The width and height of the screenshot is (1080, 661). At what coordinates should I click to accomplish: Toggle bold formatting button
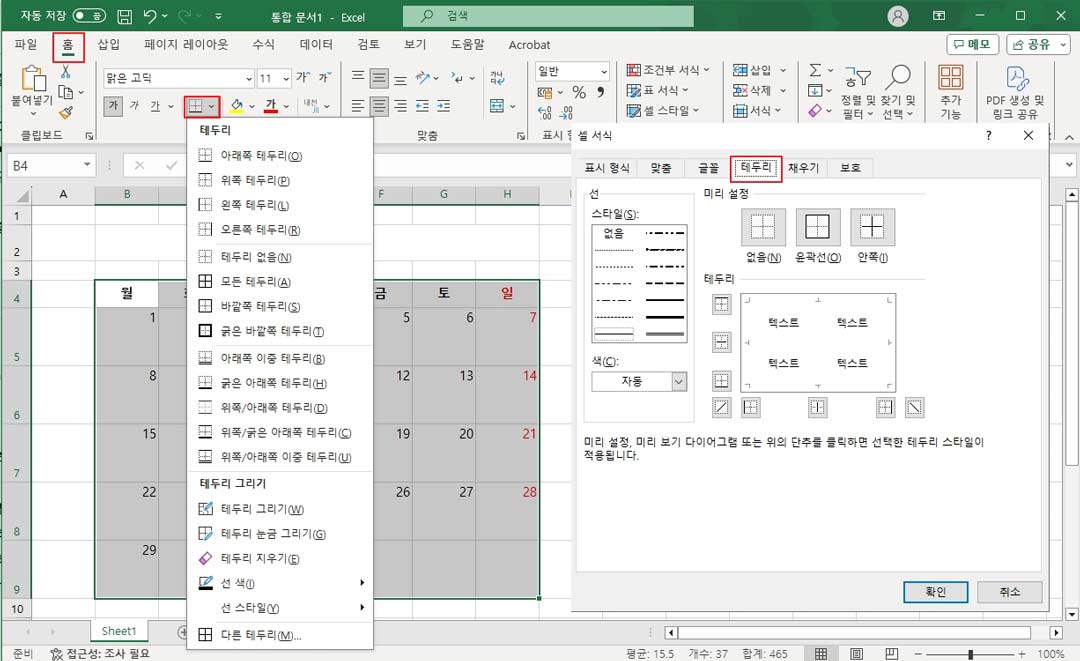click(x=114, y=105)
